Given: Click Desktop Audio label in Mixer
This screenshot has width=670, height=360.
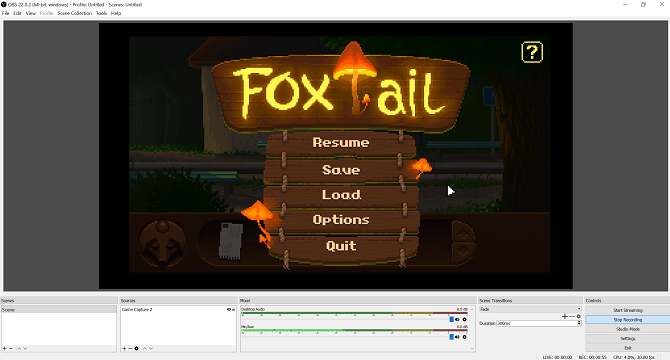Looking at the screenshot, I should click(x=253, y=309).
